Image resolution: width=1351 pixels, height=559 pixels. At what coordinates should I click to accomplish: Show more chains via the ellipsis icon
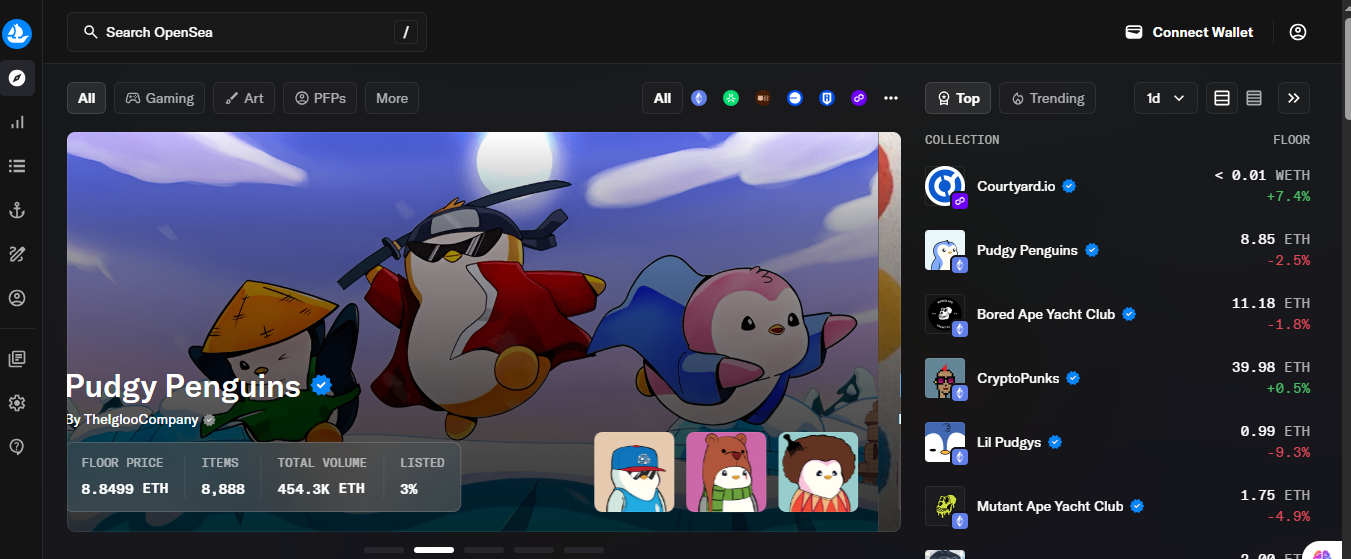[891, 98]
